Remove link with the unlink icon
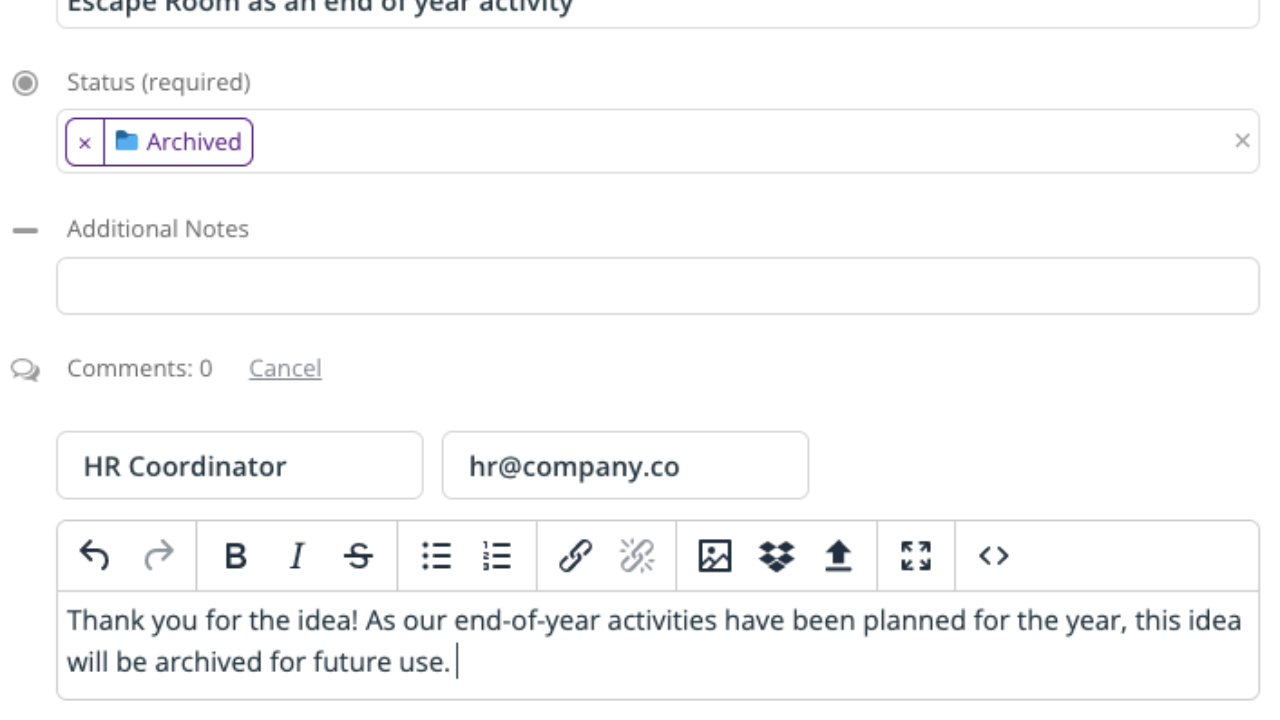The image size is (1280, 720). [637, 555]
